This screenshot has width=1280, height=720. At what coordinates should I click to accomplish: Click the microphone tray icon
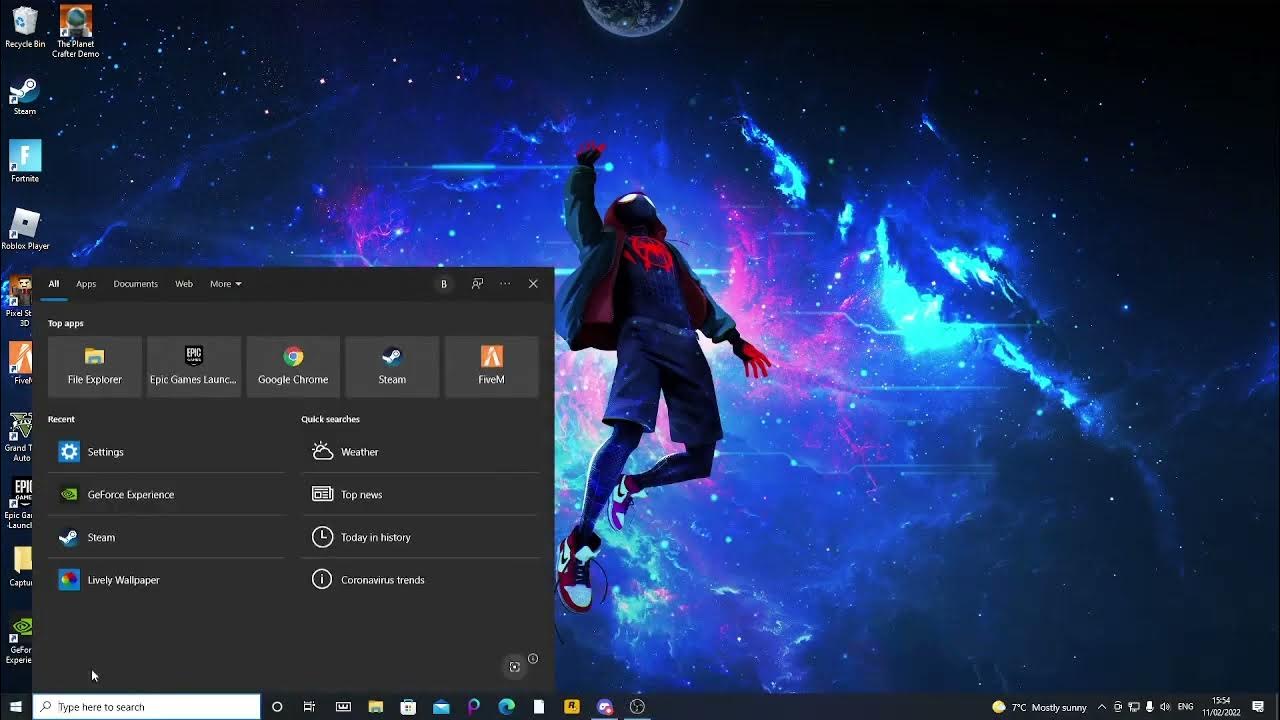pyautogui.click(x=1149, y=707)
